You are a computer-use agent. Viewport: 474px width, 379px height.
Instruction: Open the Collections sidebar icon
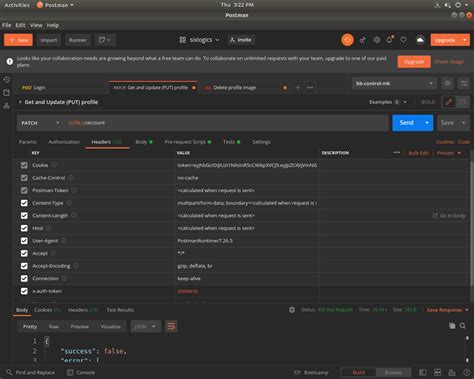coord(6,92)
